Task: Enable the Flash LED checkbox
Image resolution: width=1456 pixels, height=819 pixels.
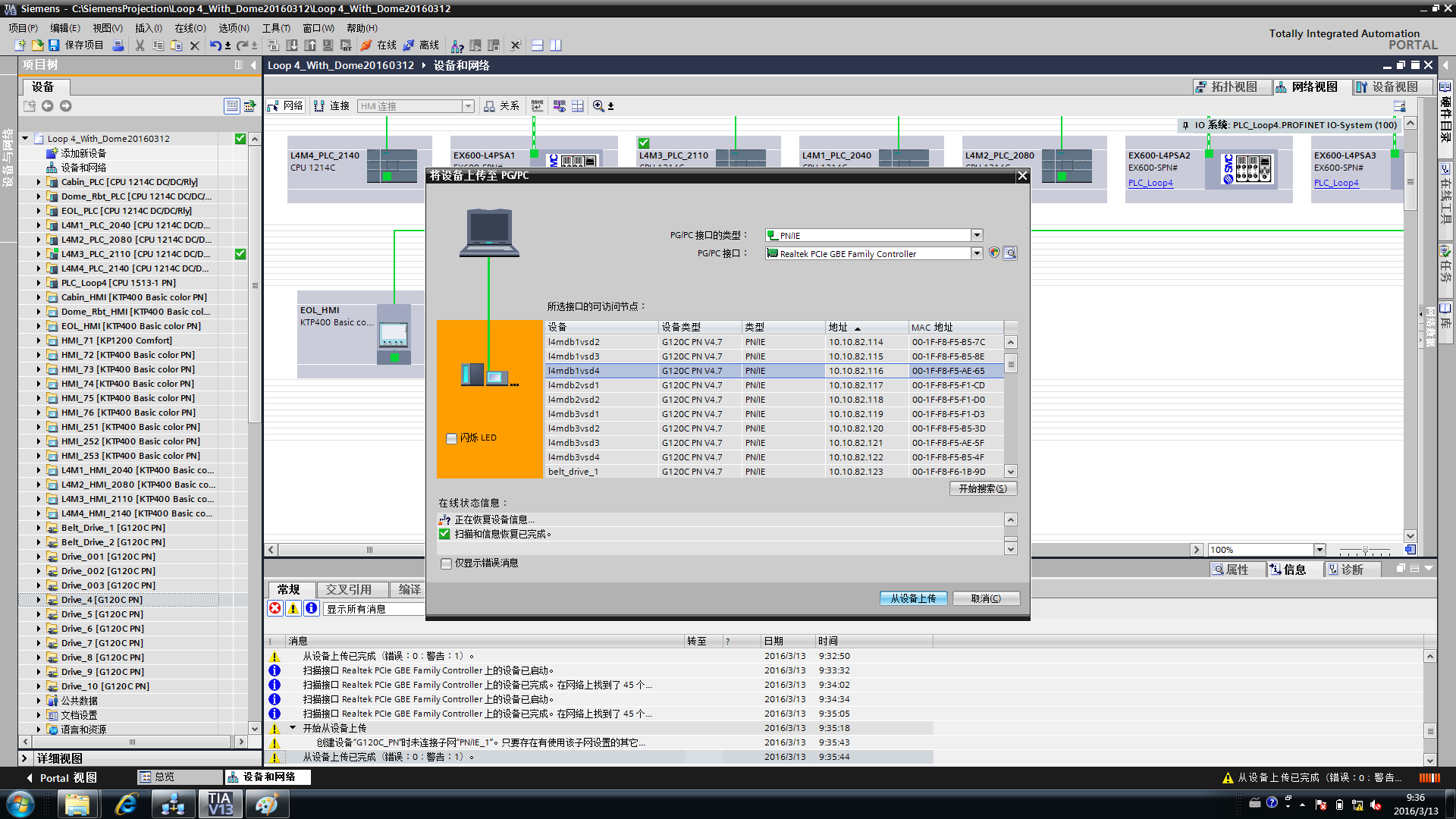Action: pos(452,438)
